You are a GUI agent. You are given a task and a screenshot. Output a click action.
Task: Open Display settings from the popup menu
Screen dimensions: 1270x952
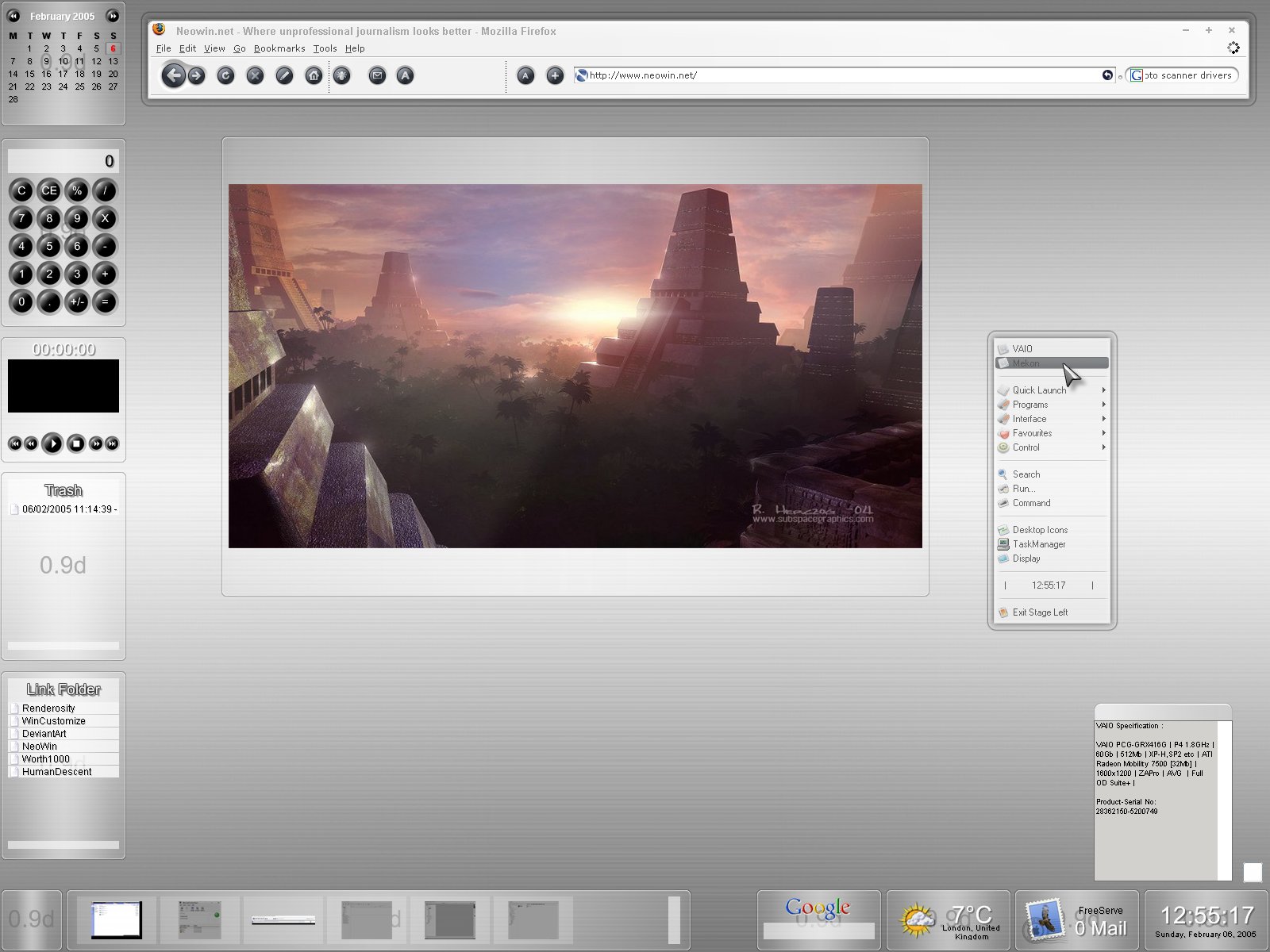(1052, 559)
